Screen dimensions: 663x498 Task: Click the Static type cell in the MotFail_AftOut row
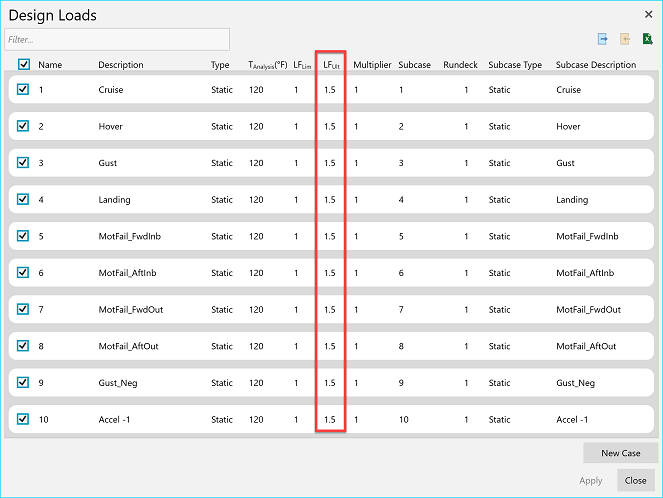222,346
